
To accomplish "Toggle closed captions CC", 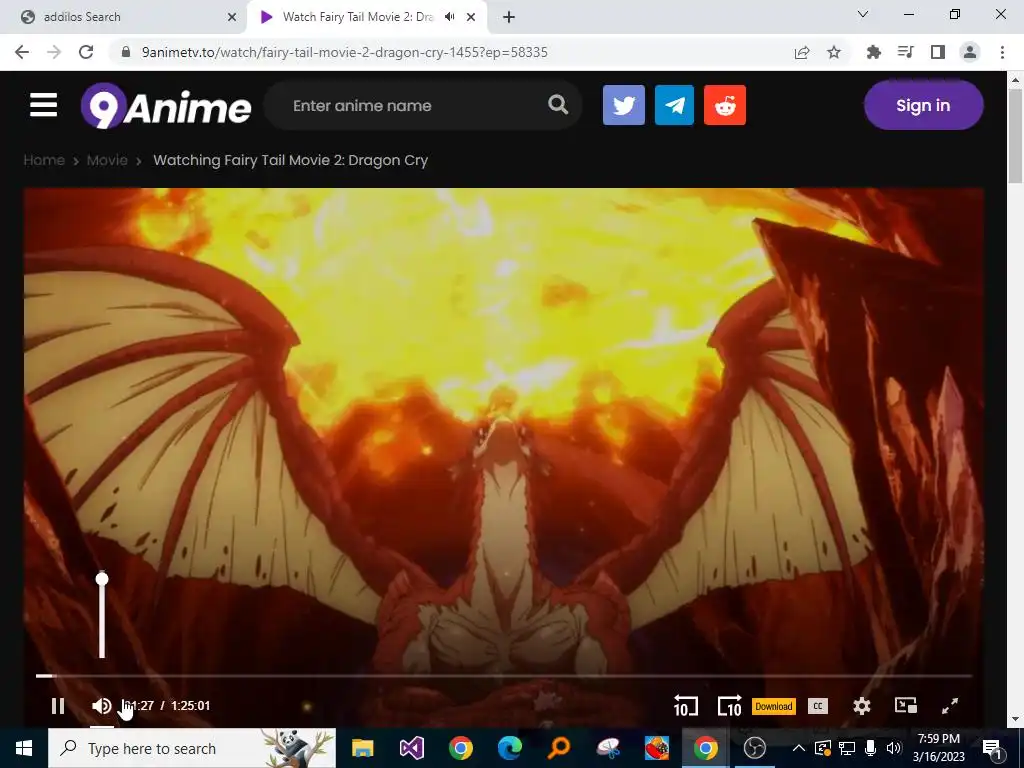I will (818, 706).
